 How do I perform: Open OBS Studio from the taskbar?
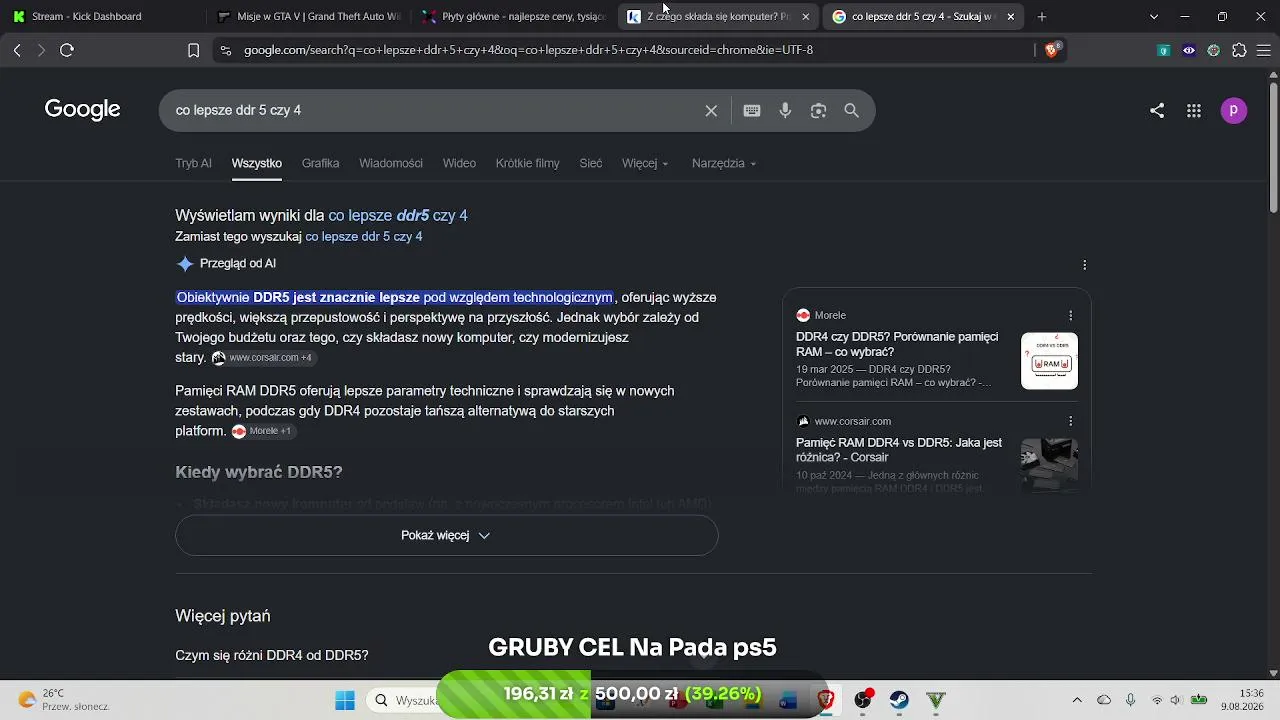click(x=863, y=700)
